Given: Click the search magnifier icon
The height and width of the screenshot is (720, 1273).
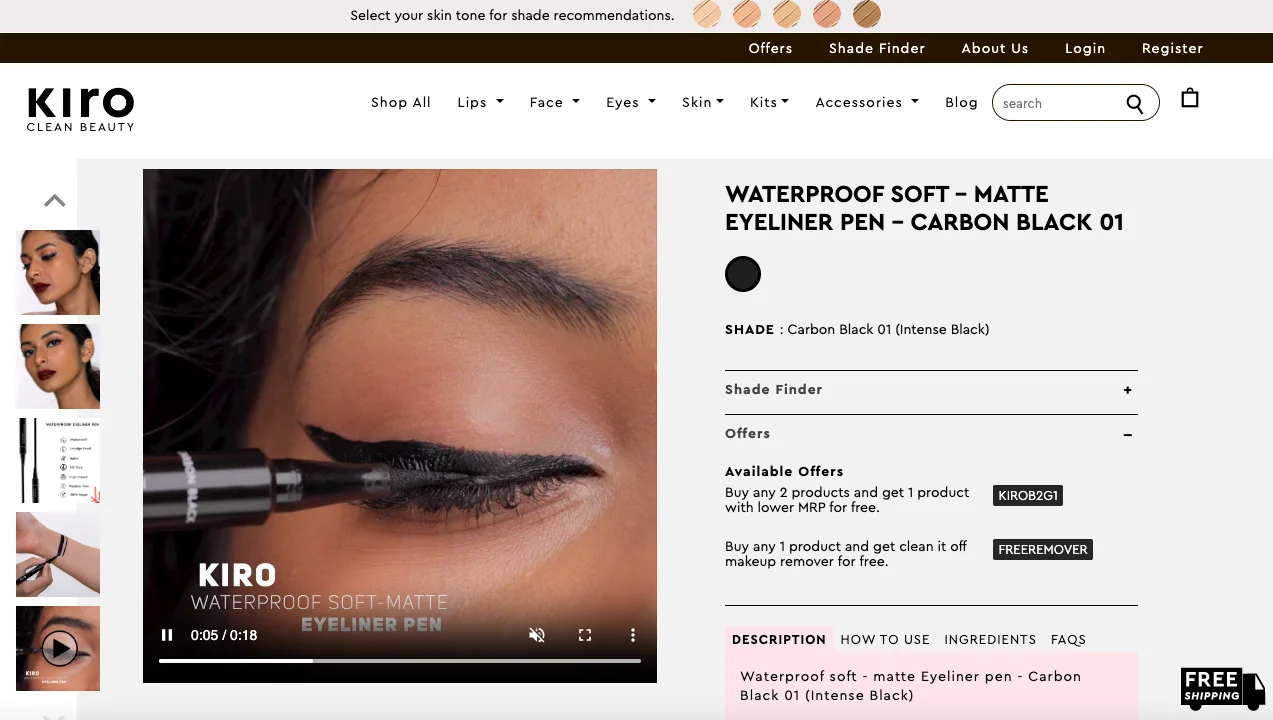Looking at the screenshot, I should [1134, 103].
